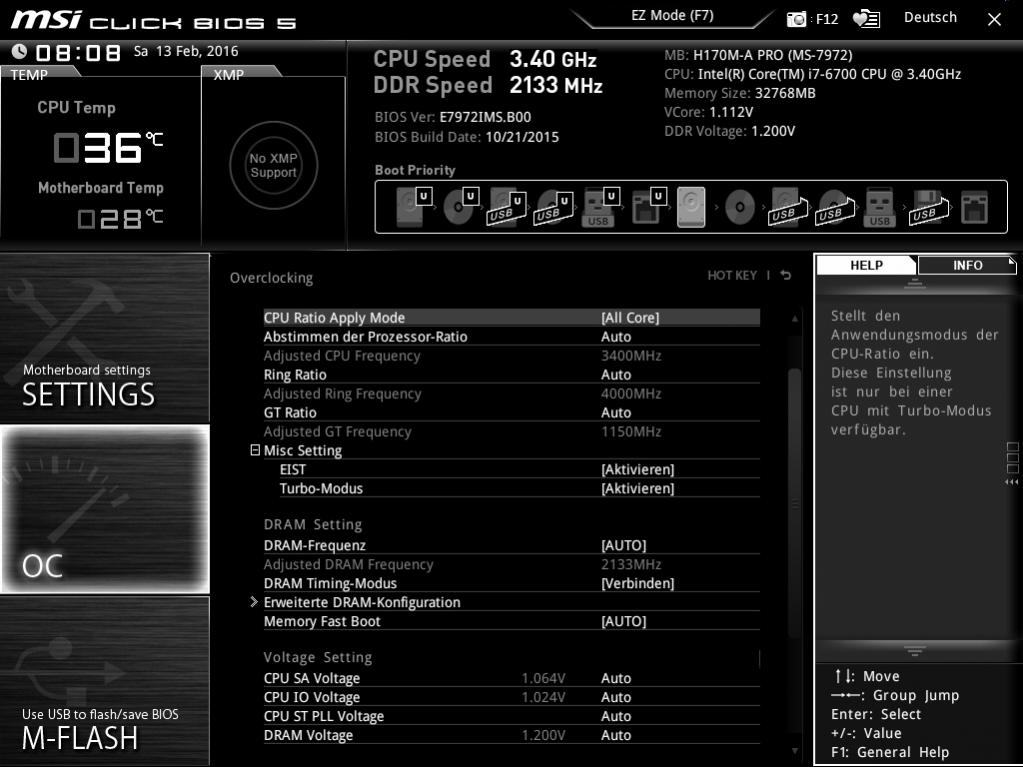Click the HOT KEY label
The width and height of the screenshot is (1023, 767).
(732, 275)
